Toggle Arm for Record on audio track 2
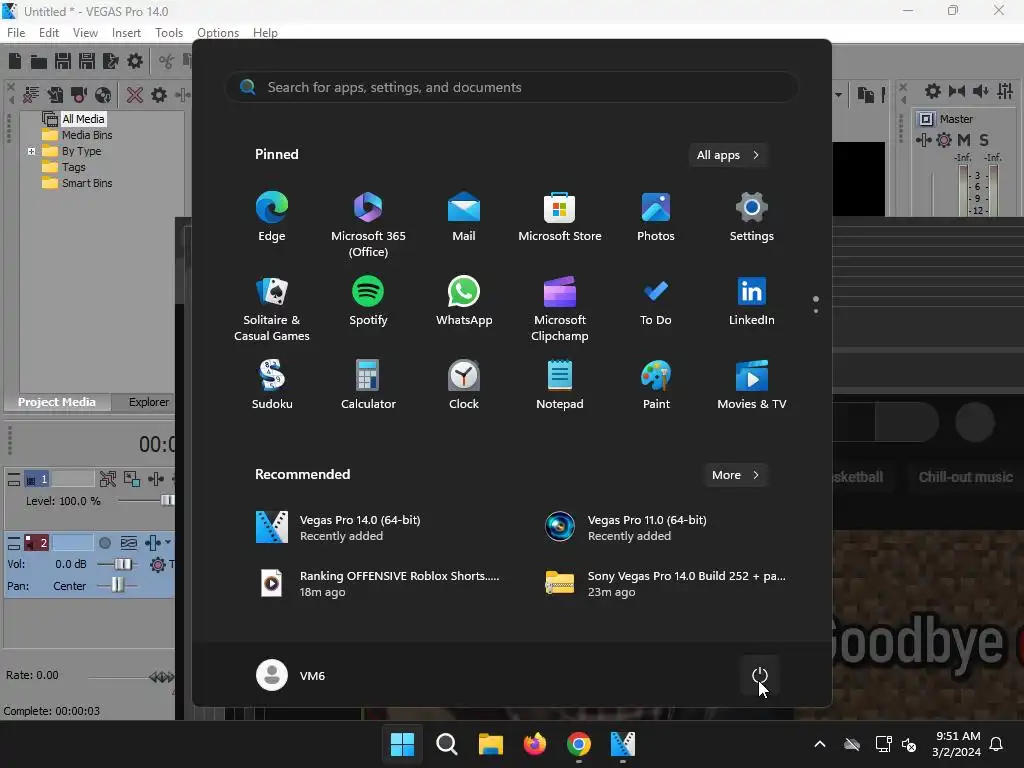This screenshot has width=1024, height=768. [x=104, y=543]
